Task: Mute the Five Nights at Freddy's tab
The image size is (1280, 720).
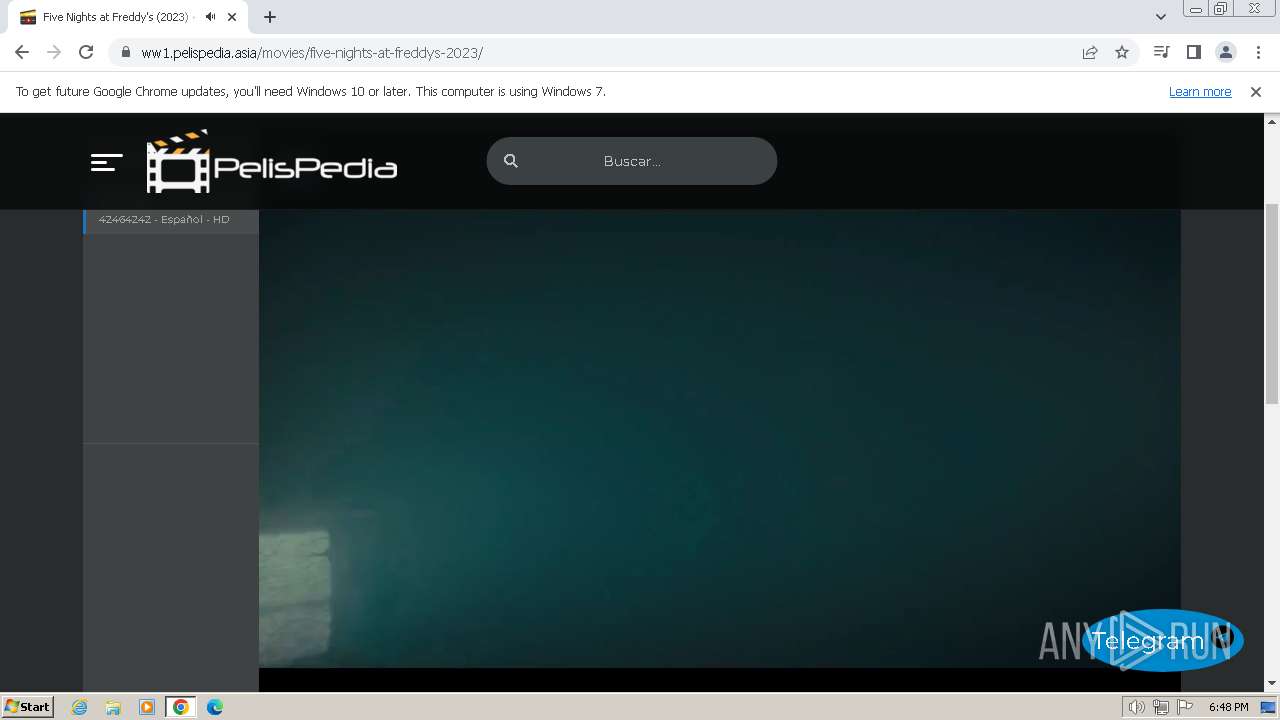Action: coord(210,17)
